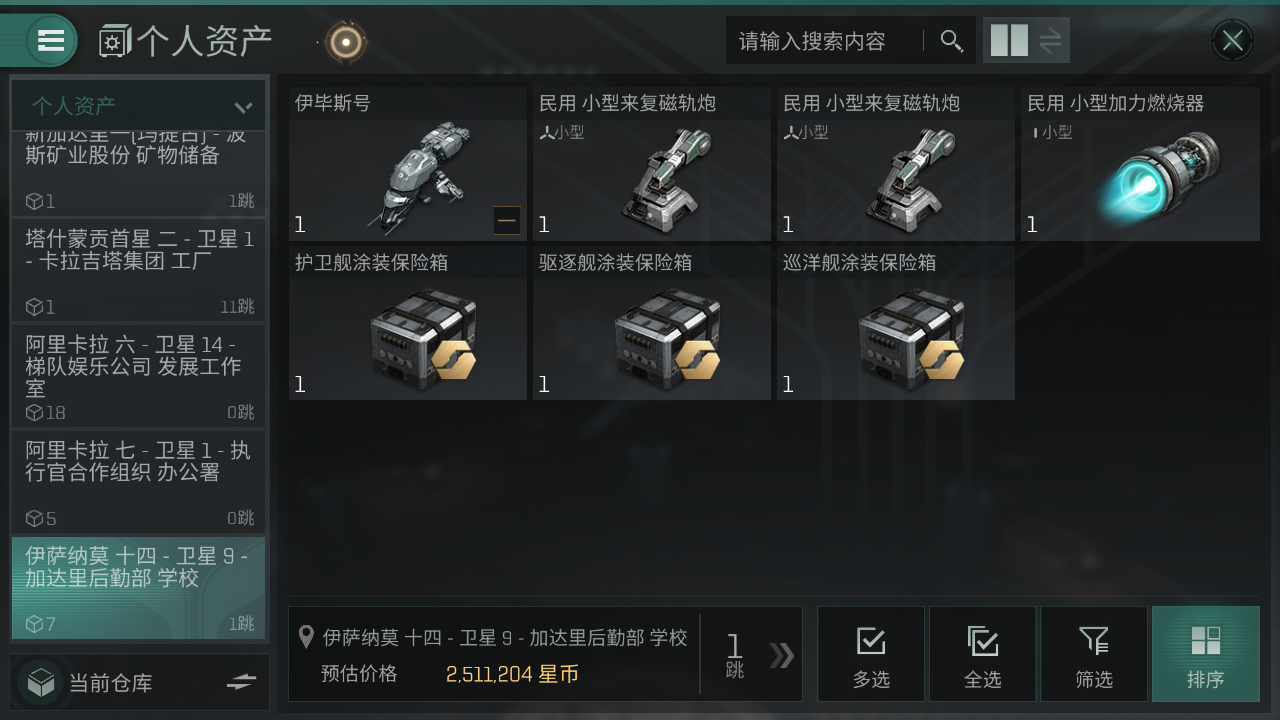Click the search magnifier icon
This screenshot has width=1280, height=720.
[x=951, y=41]
